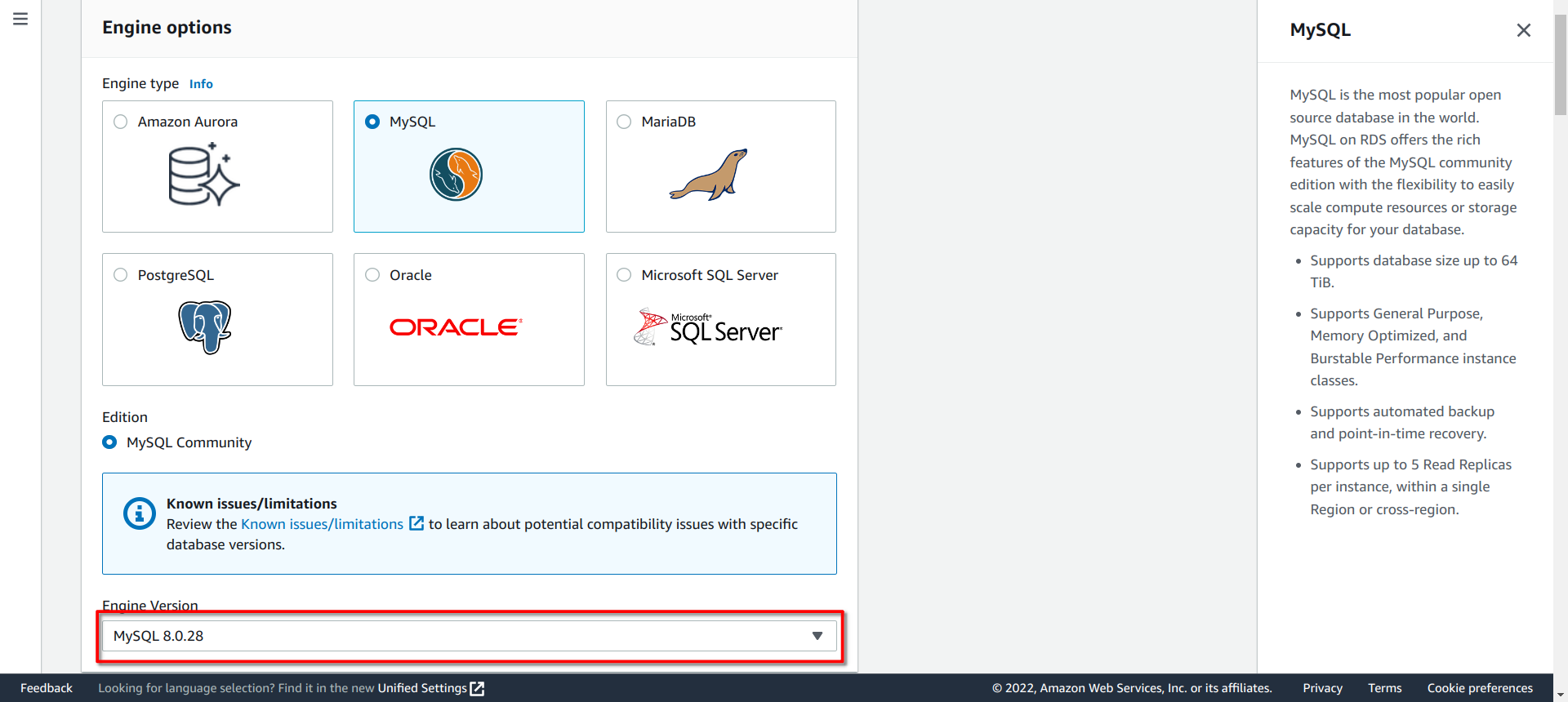Open Cookie preferences in footer
The image size is (1568, 702).
click(x=1480, y=688)
